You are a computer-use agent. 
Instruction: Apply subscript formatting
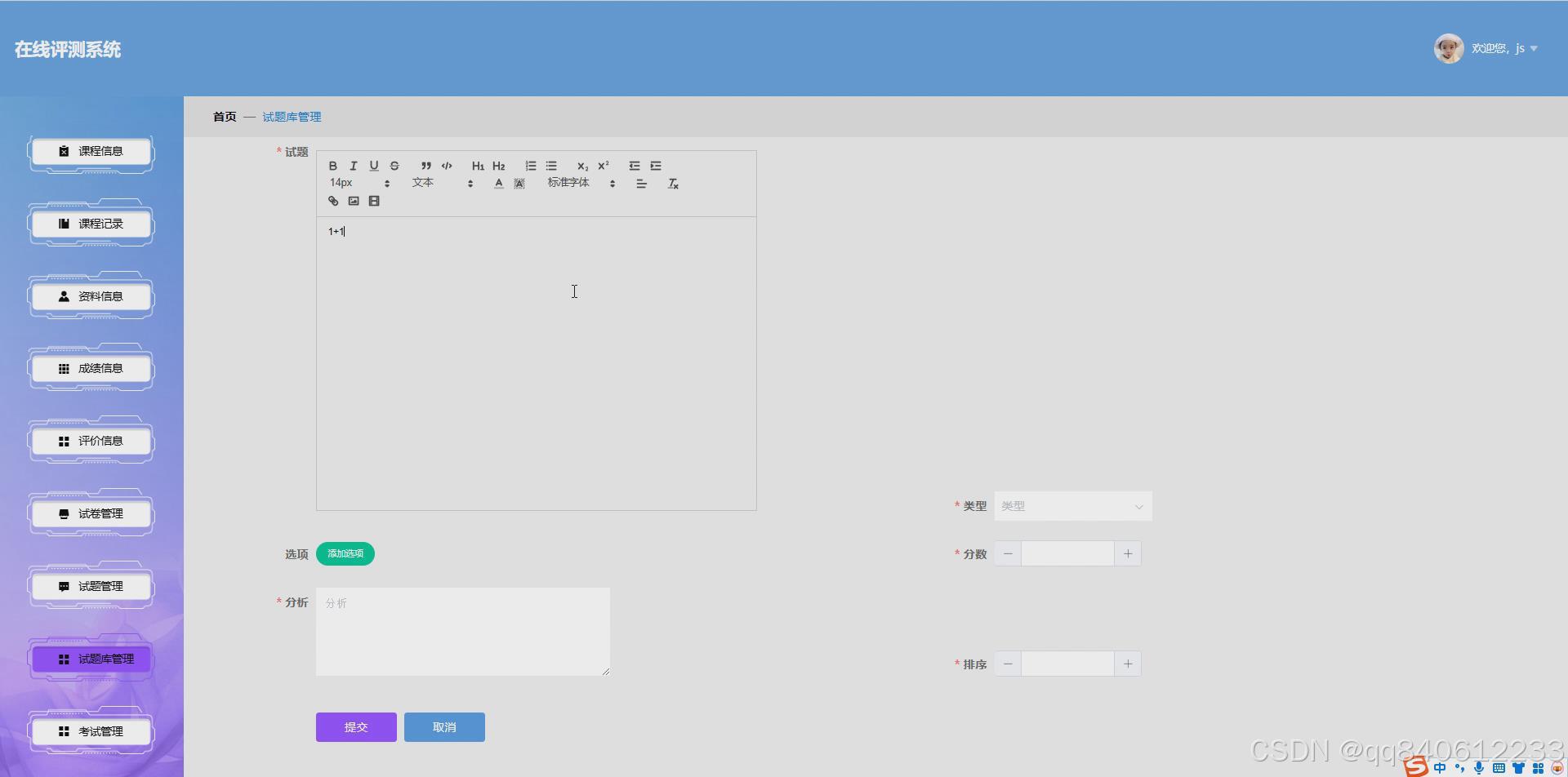coord(583,166)
